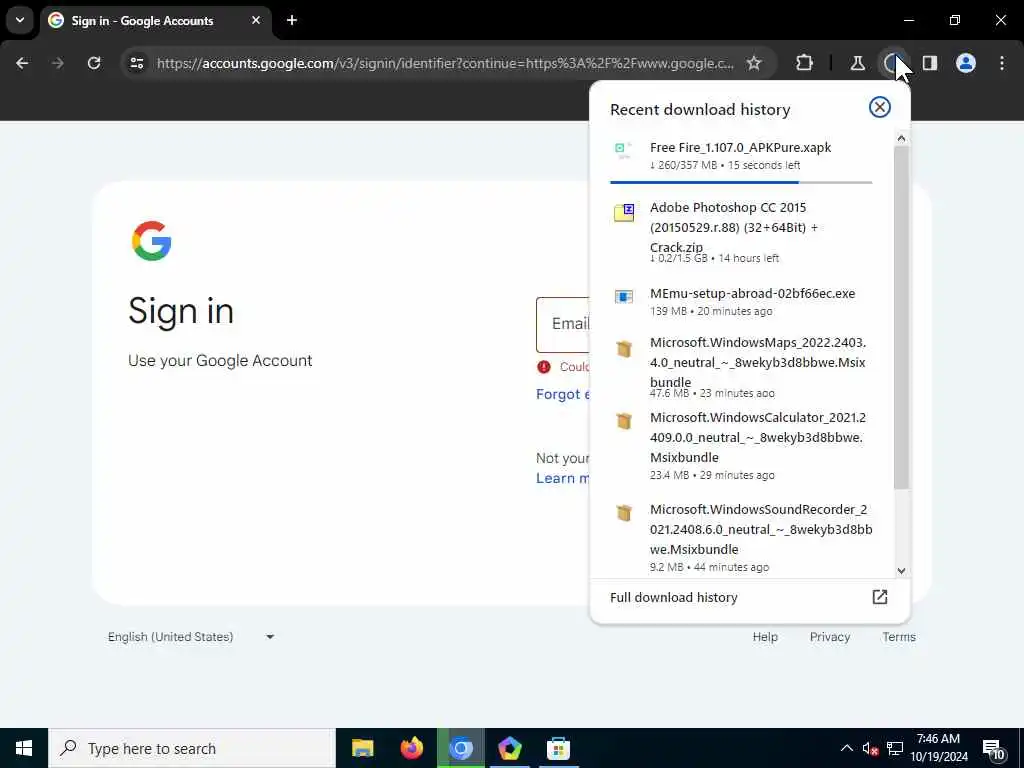The width and height of the screenshot is (1024, 768).
Task: Bookmark this page with the star icon
Action: (x=754, y=63)
